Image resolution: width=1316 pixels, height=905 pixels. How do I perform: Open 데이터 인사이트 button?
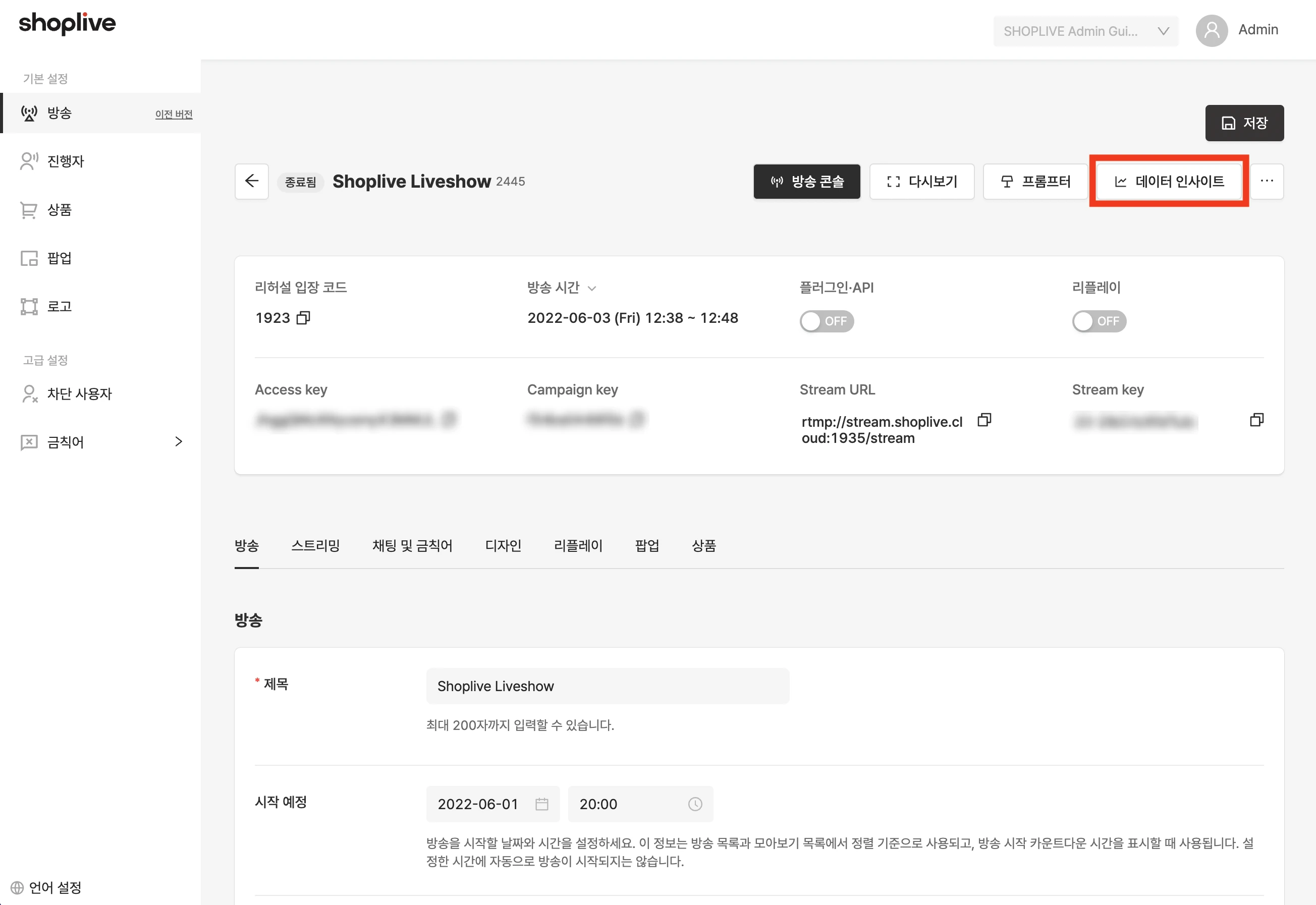click(1169, 182)
